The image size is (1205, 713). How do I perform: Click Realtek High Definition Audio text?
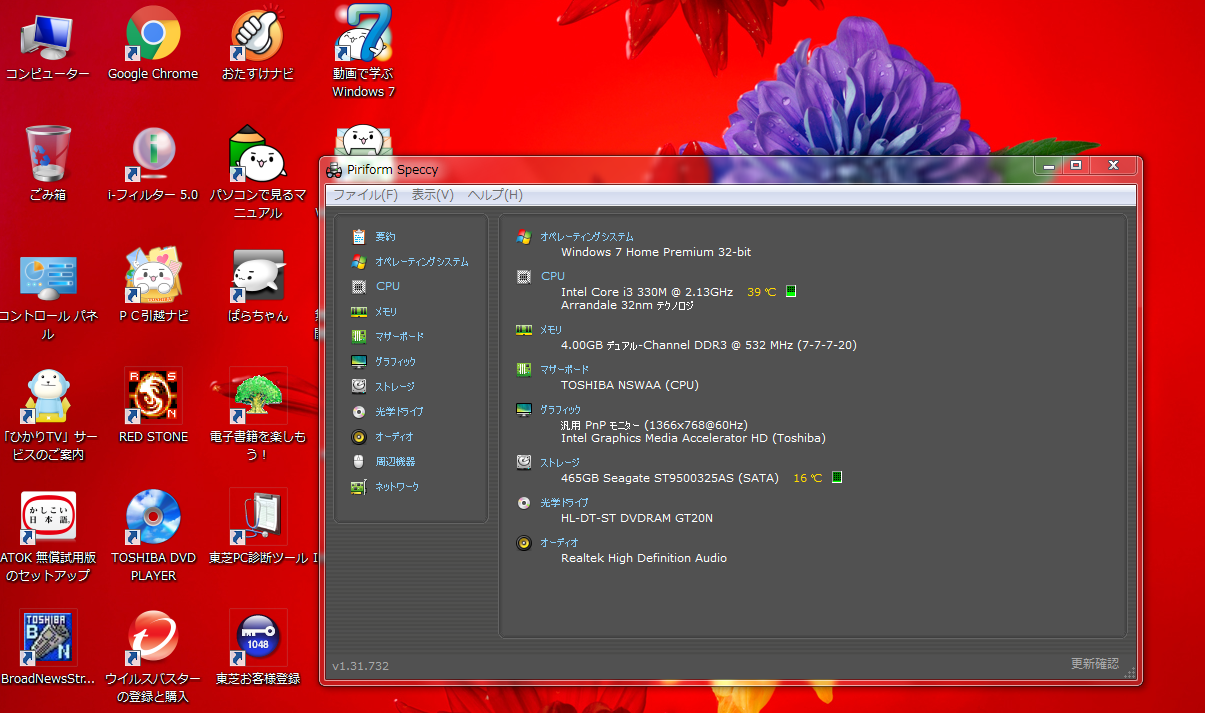(644, 558)
